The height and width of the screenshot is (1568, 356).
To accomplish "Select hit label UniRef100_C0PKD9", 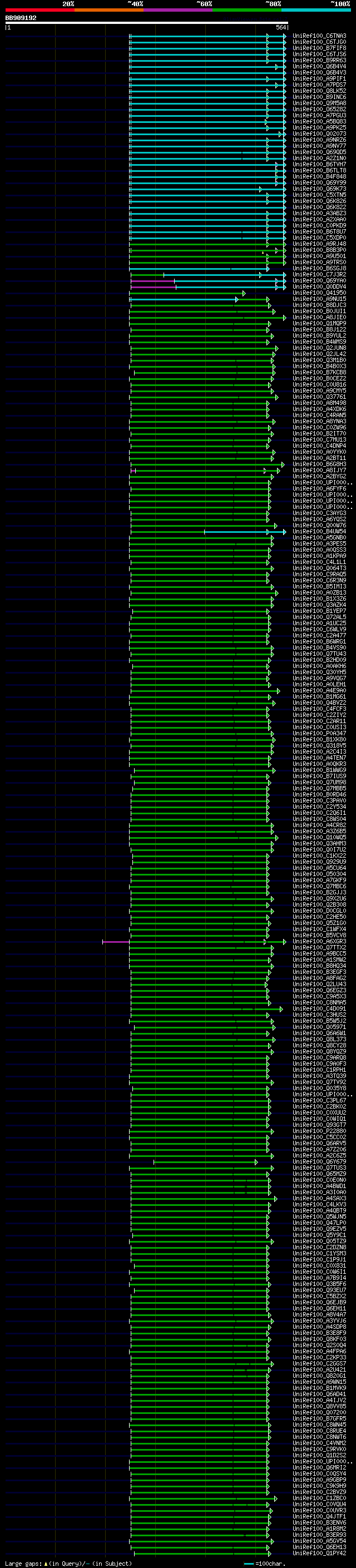I will pyautogui.click(x=319, y=225).
